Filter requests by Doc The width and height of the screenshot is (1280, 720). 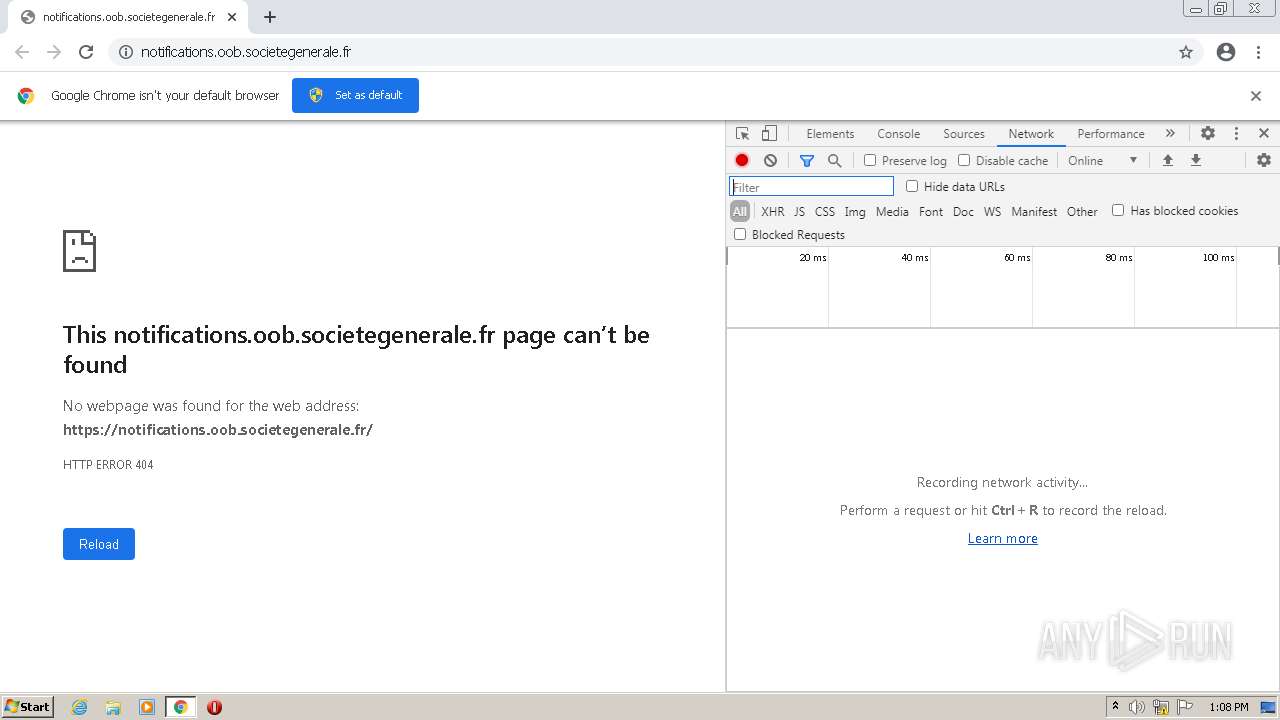(x=963, y=211)
